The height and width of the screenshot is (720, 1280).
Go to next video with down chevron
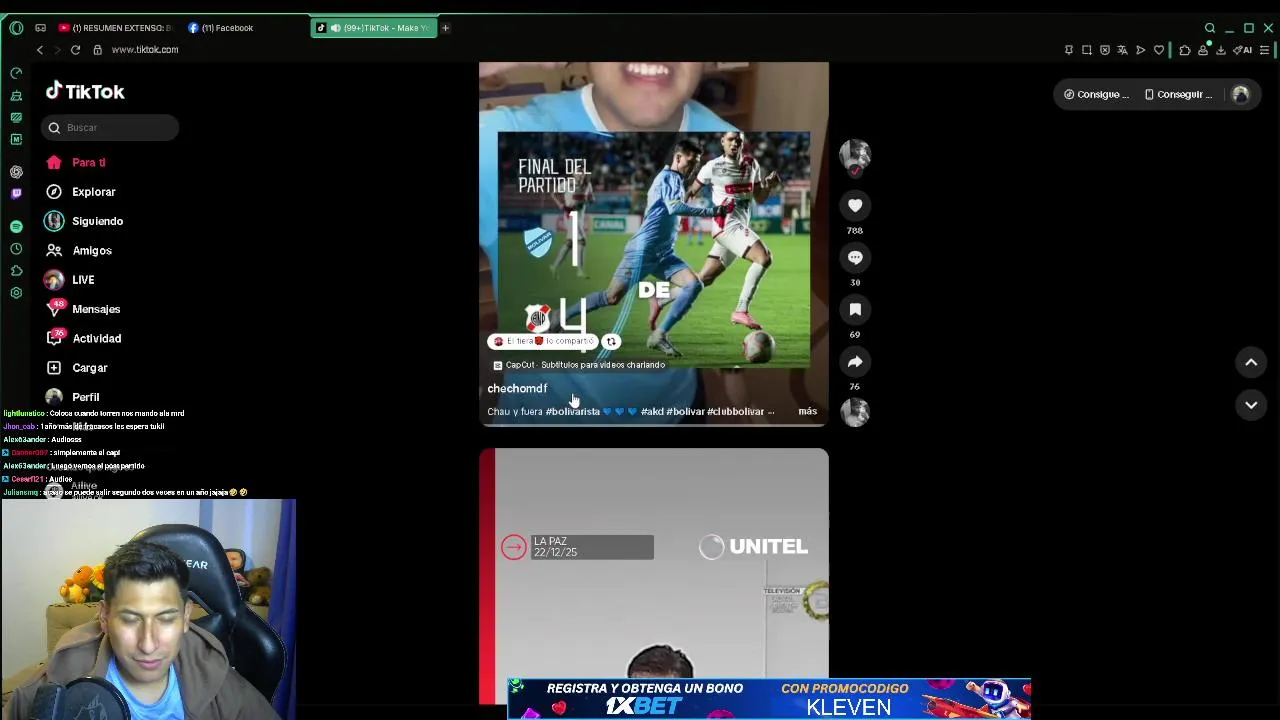[x=1251, y=404]
